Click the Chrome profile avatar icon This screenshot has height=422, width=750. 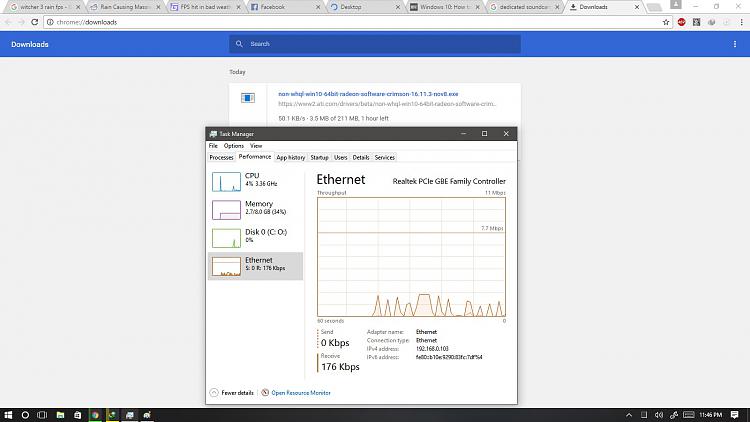[675, 5]
